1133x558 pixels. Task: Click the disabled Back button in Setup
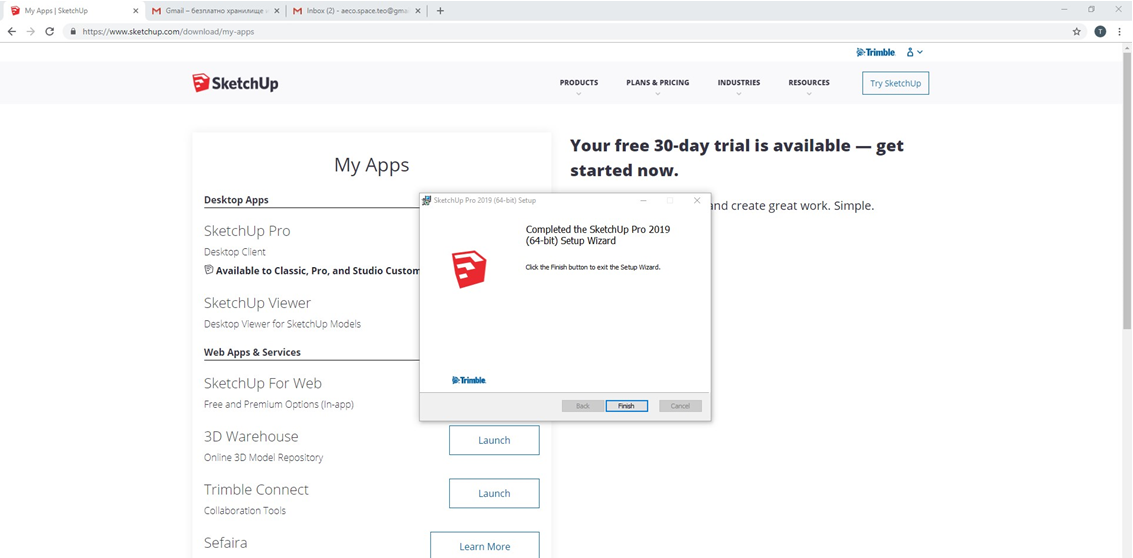pos(583,406)
